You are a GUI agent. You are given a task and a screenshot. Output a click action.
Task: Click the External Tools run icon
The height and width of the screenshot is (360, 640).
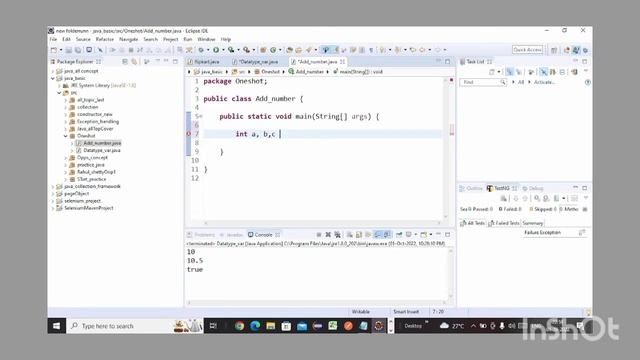(246, 50)
